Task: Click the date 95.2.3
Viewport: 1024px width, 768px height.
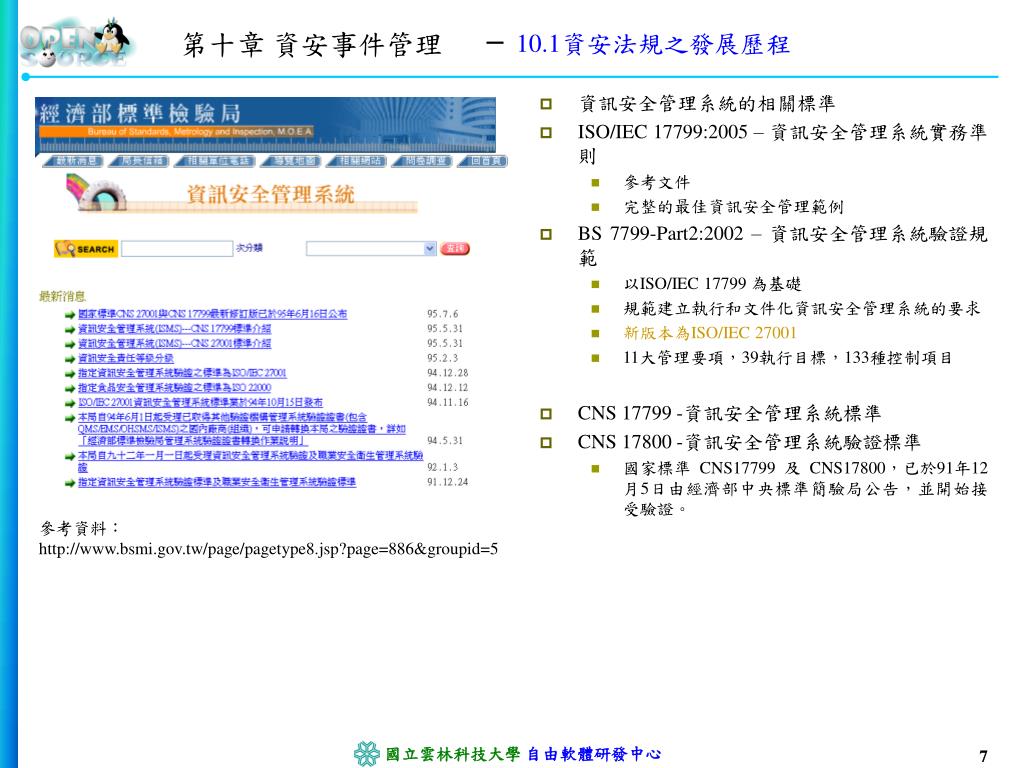Action: click(x=443, y=359)
